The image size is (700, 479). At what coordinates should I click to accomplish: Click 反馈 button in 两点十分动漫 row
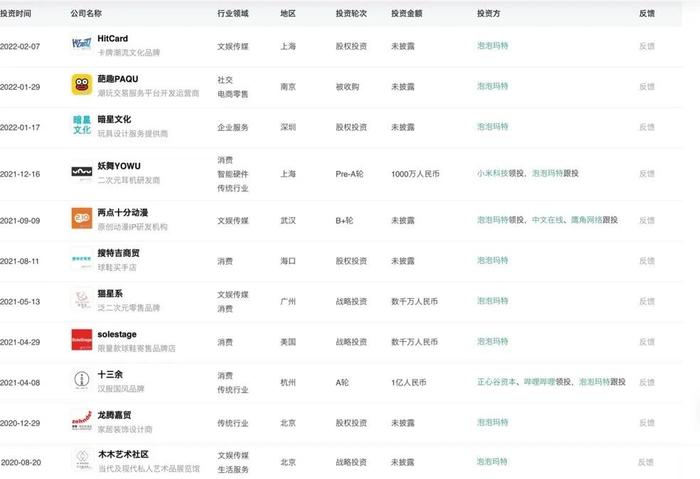[646, 220]
